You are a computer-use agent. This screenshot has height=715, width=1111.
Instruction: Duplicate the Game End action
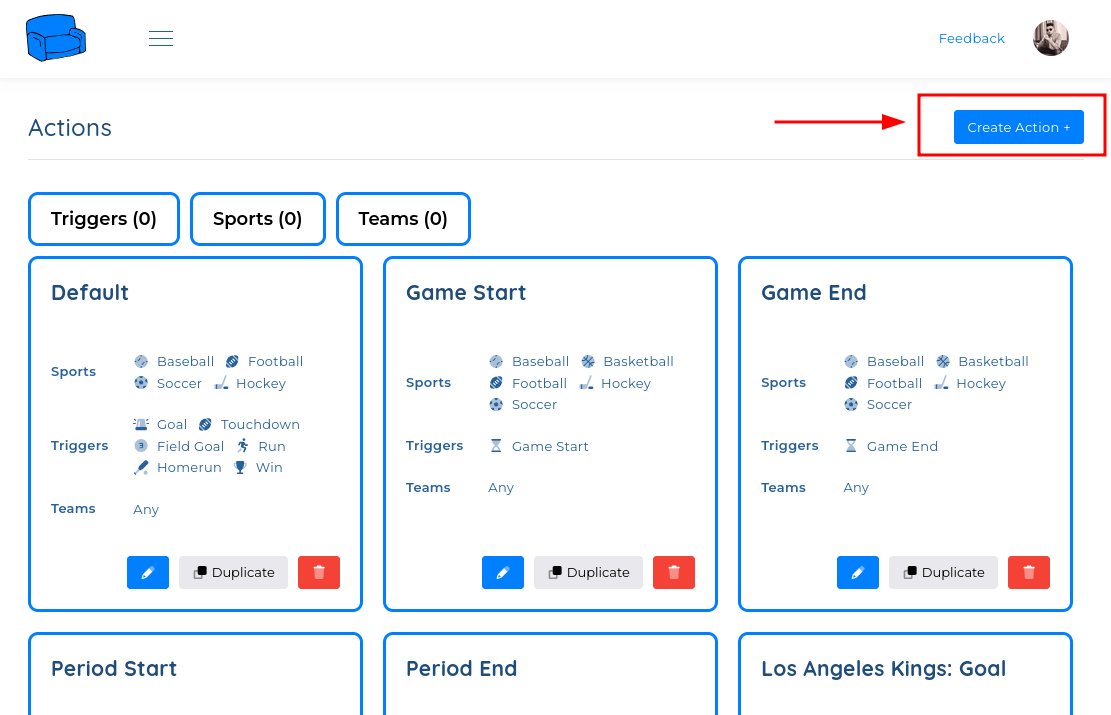click(x=944, y=573)
